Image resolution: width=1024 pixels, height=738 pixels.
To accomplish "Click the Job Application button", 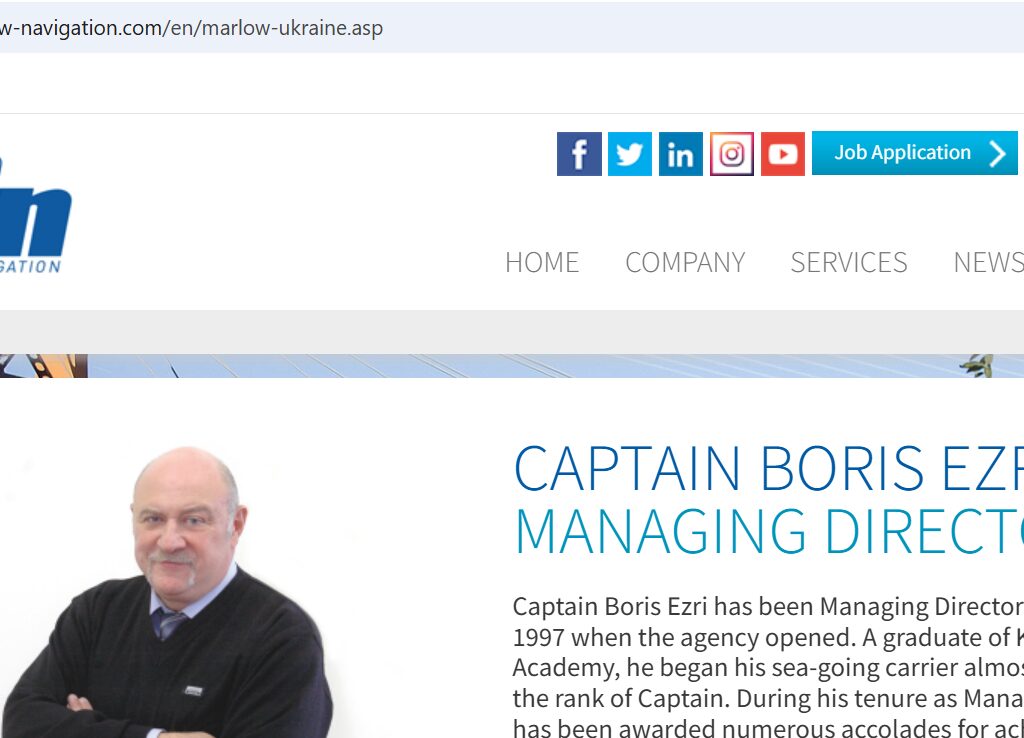I will 914,153.
